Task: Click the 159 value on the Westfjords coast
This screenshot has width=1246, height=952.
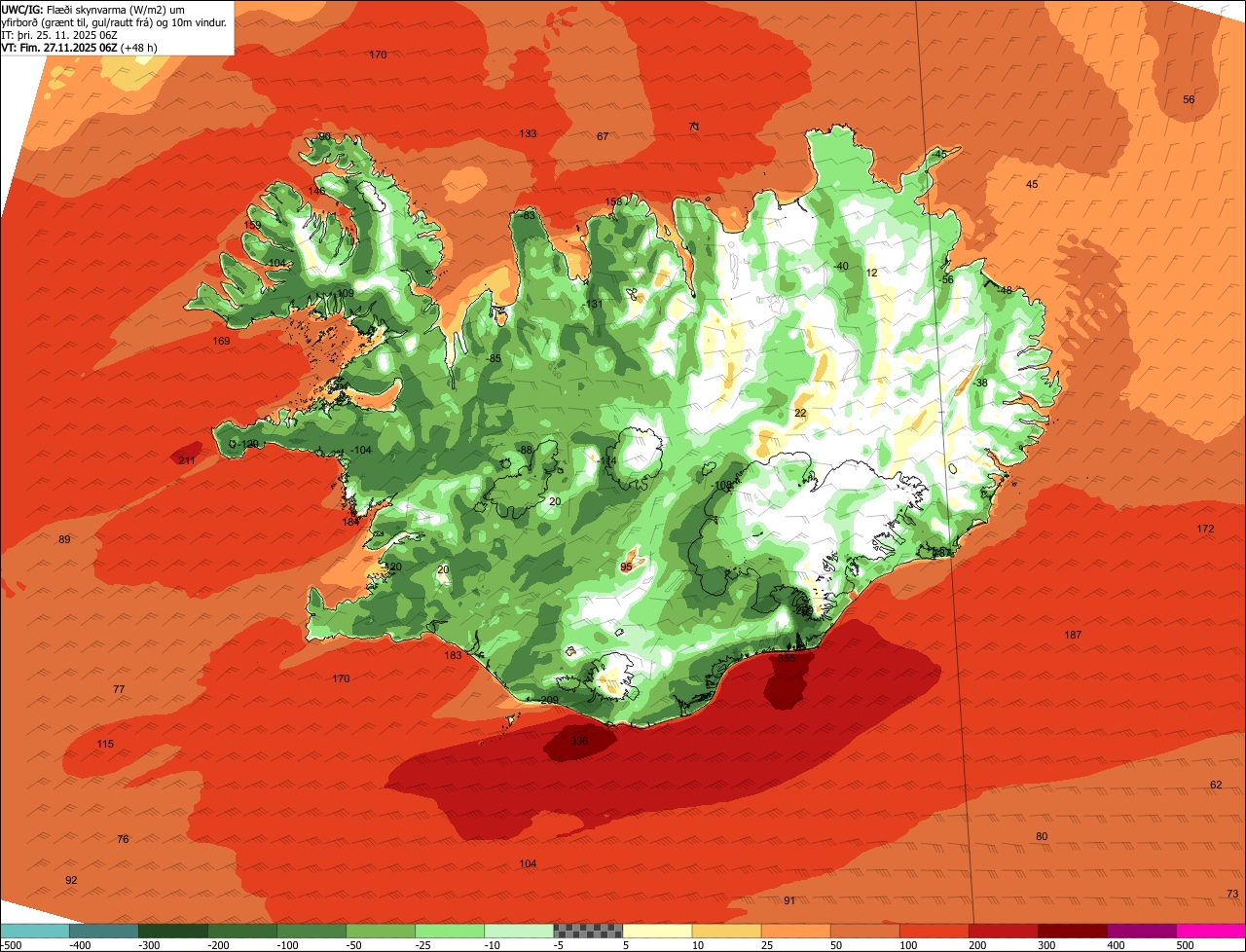Action: click(x=252, y=225)
